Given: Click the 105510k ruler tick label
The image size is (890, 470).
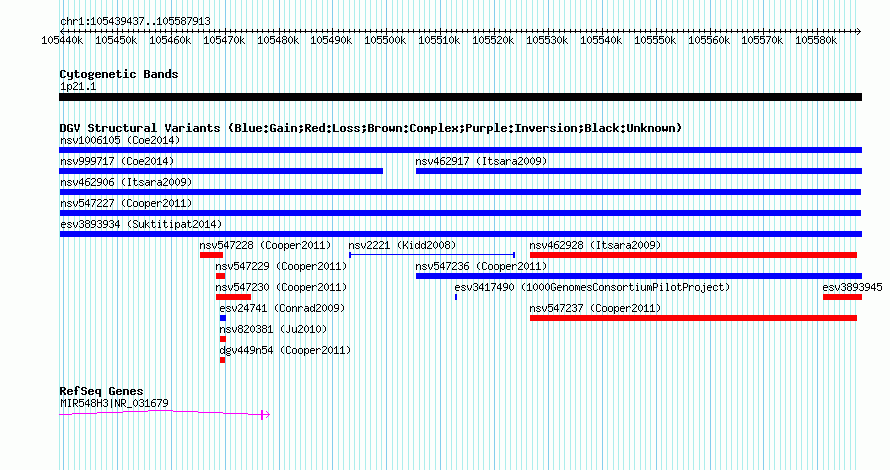Looking at the screenshot, I should point(439,41).
